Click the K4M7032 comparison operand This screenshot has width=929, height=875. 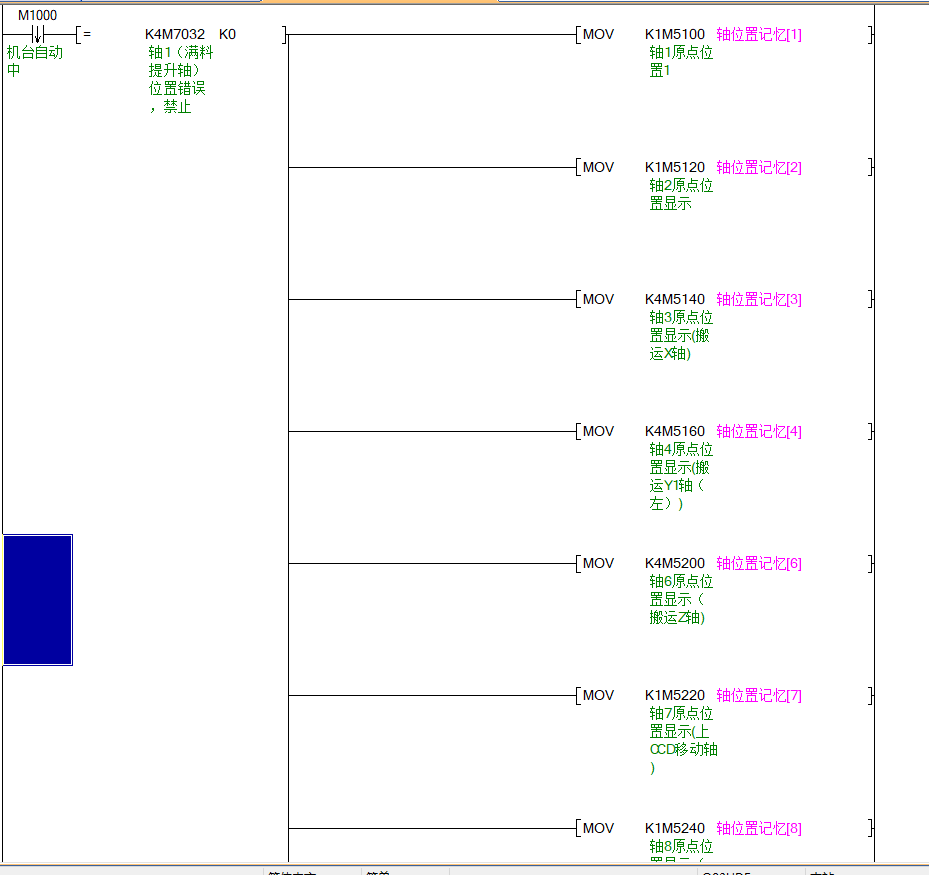coord(175,35)
